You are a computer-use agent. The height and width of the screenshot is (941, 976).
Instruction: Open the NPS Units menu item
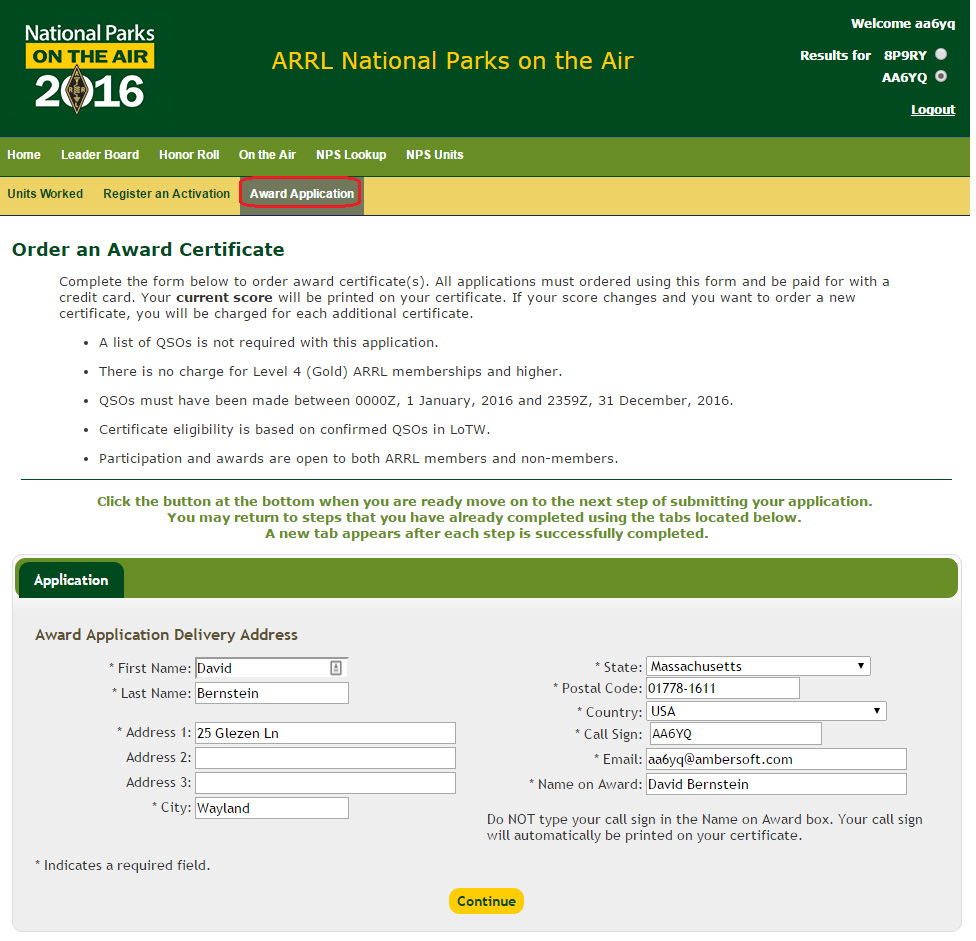pyautogui.click(x=434, y=155)
